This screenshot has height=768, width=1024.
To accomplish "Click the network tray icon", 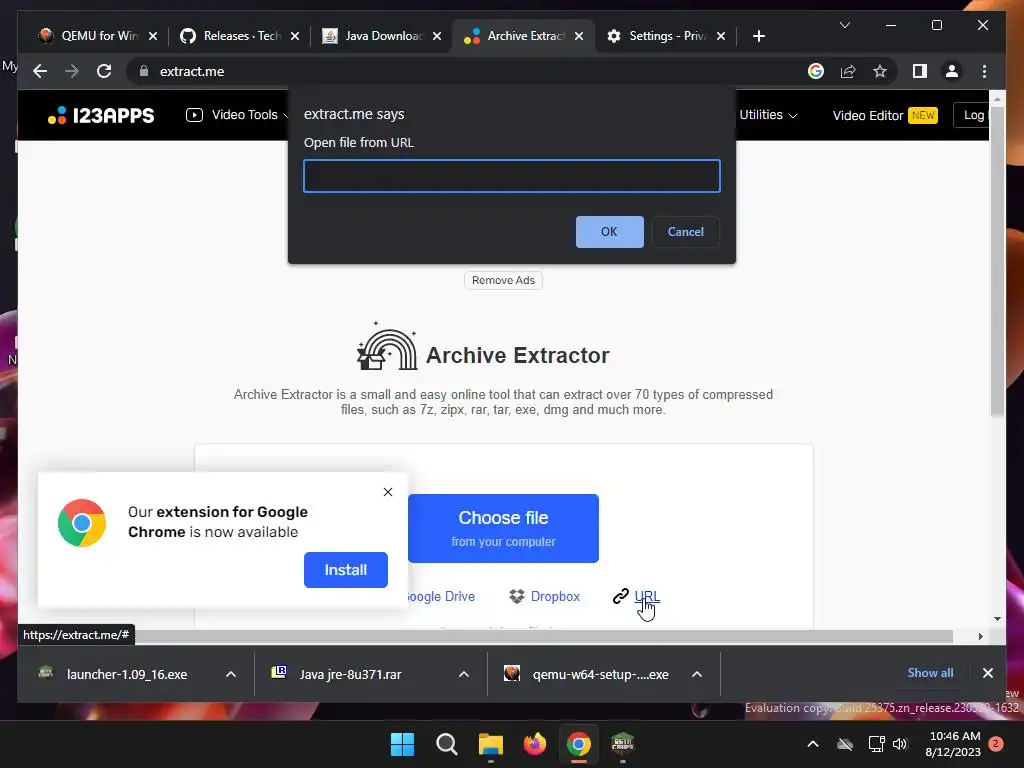I will tap(876, 744).
